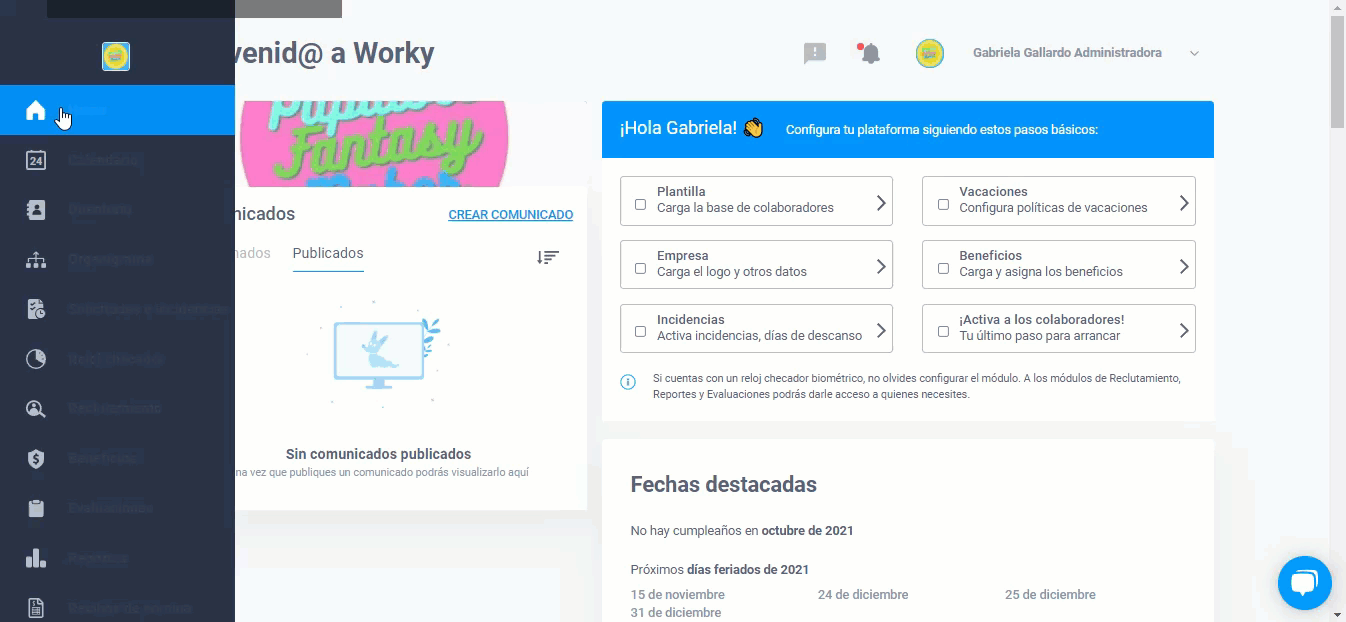Open the Solicitudes e incidencias checklist icon
This screenshot has width=1346, height=622.
pos(36,309)
